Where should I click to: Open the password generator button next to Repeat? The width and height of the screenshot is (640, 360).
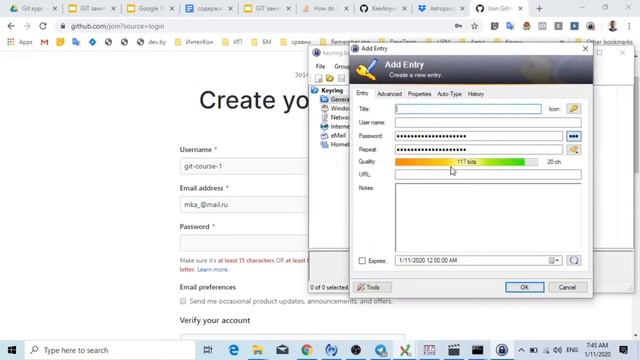pos(573,149)
